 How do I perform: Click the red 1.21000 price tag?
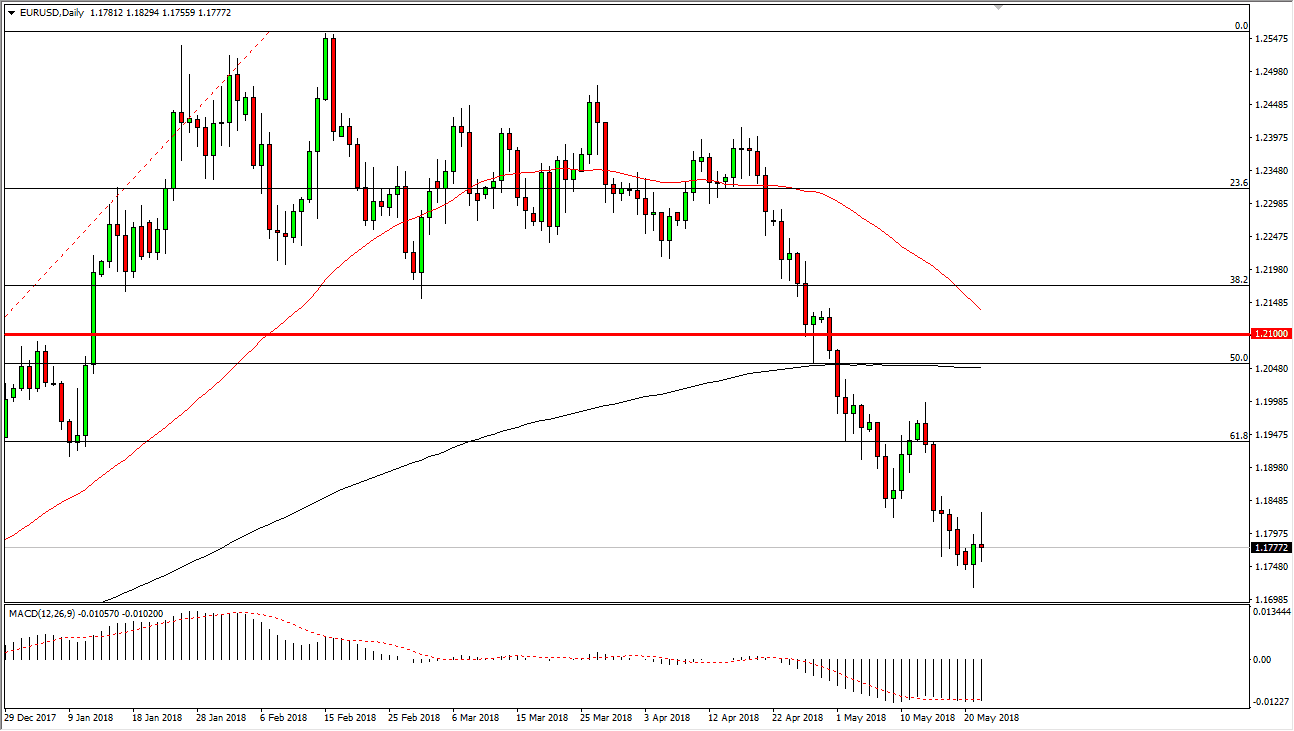[x=1269, y=334]
